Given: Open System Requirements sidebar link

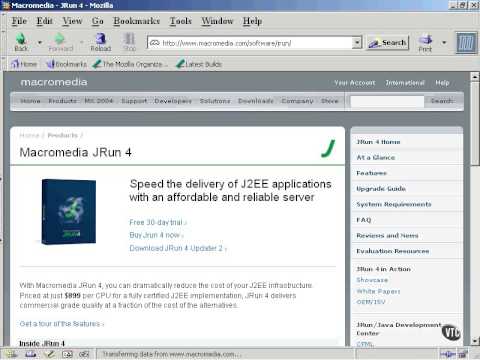Looking at the screenshot, I should 394,204.
